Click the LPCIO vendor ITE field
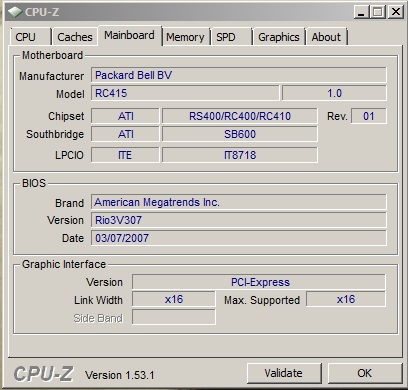This screenshot has height=390, width=408. pos(125,155)
